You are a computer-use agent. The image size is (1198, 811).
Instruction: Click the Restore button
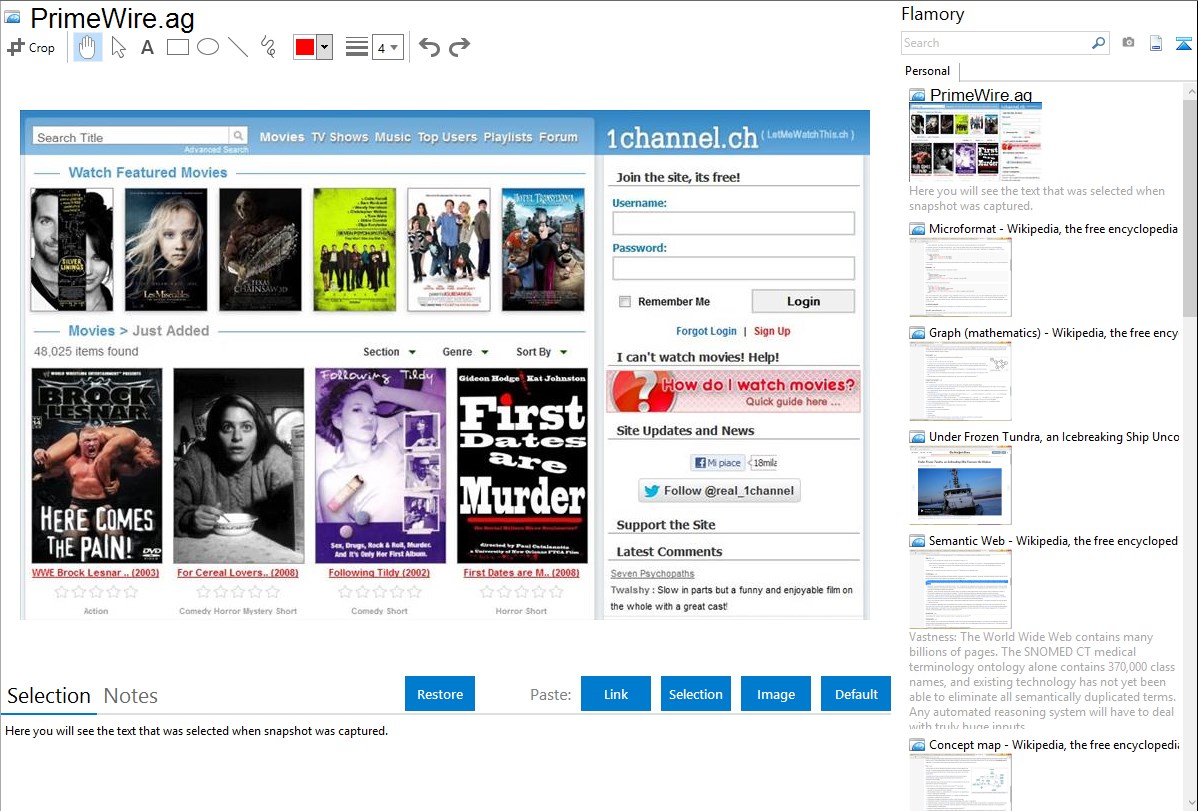pos(440,694)
